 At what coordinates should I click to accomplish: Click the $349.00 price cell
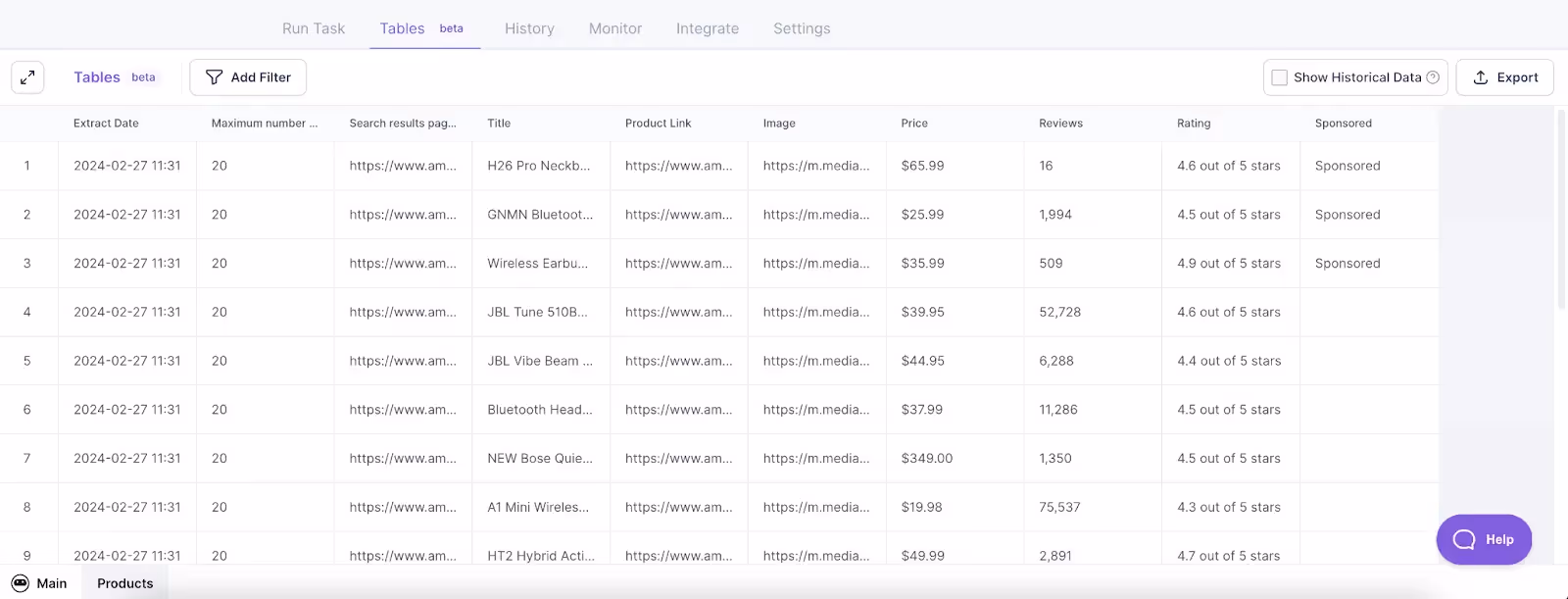(x=955, y=458)
